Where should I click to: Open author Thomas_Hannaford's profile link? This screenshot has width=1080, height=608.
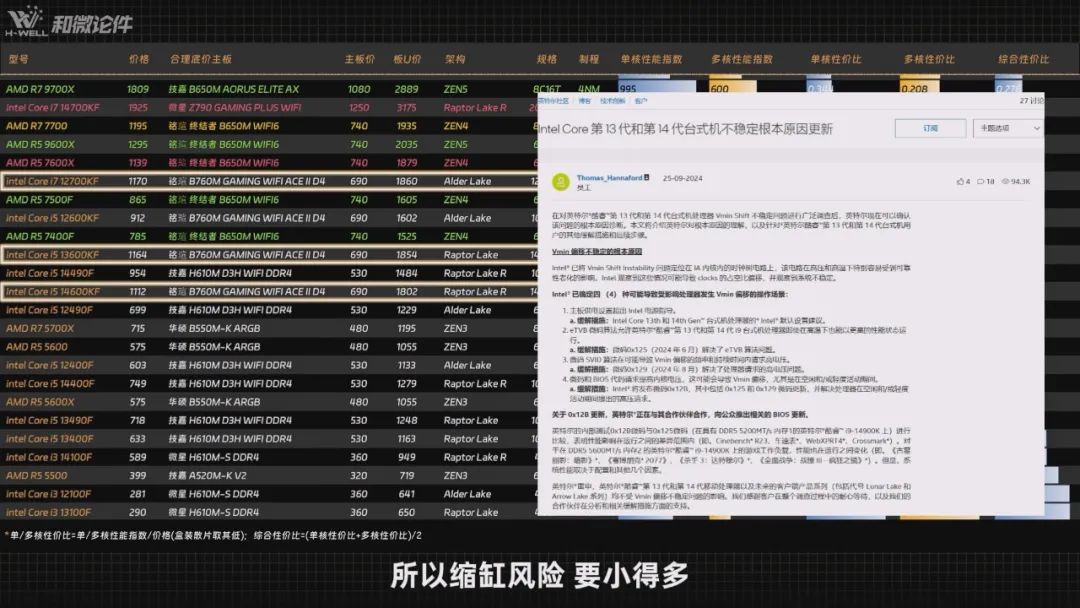click(609, 178)
